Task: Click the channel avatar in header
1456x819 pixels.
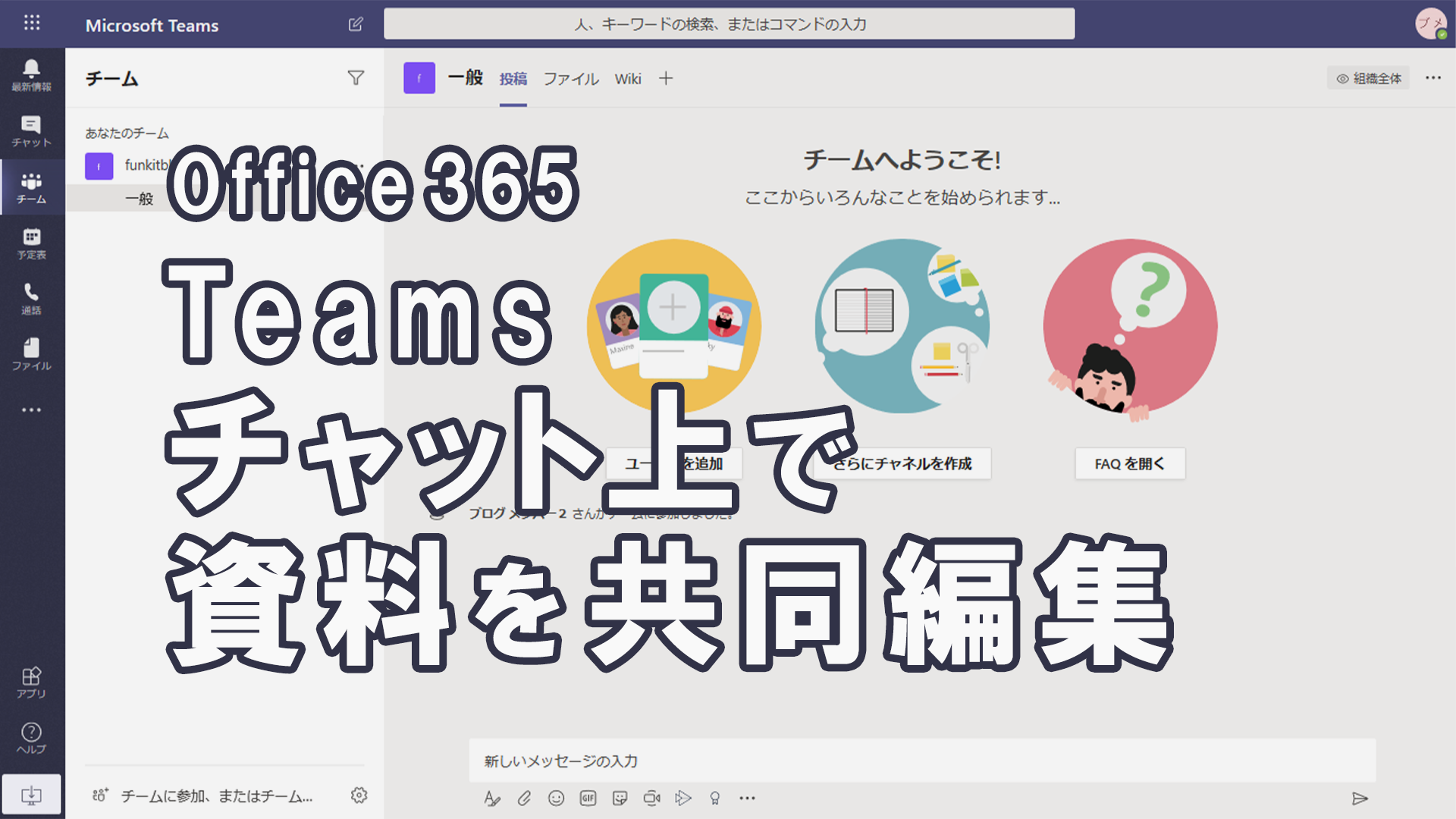Action: click(x=419, y=78)
